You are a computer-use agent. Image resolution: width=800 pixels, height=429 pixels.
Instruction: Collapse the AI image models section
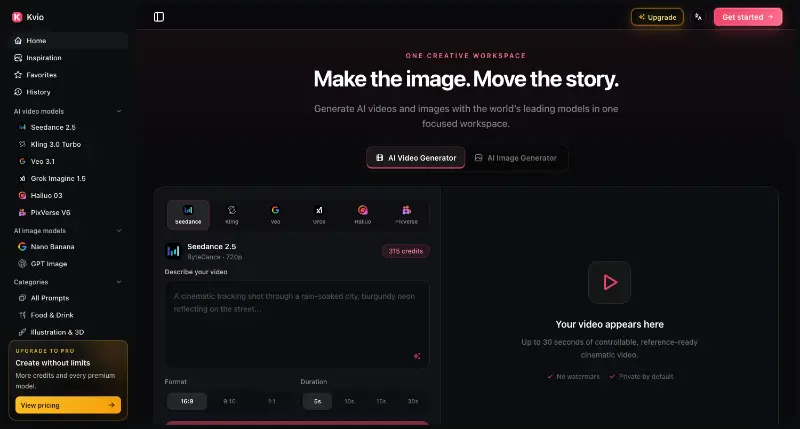click(x=119, y=231)
